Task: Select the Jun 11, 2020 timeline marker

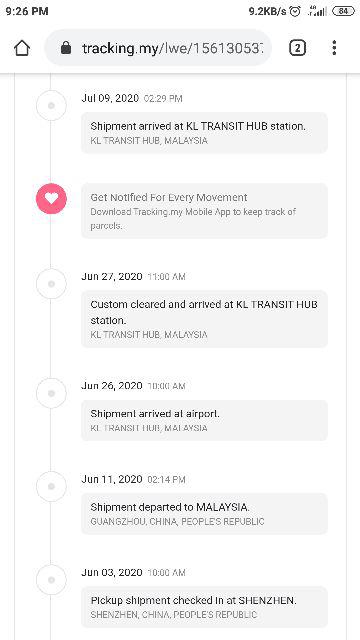Action: [51, 486]
